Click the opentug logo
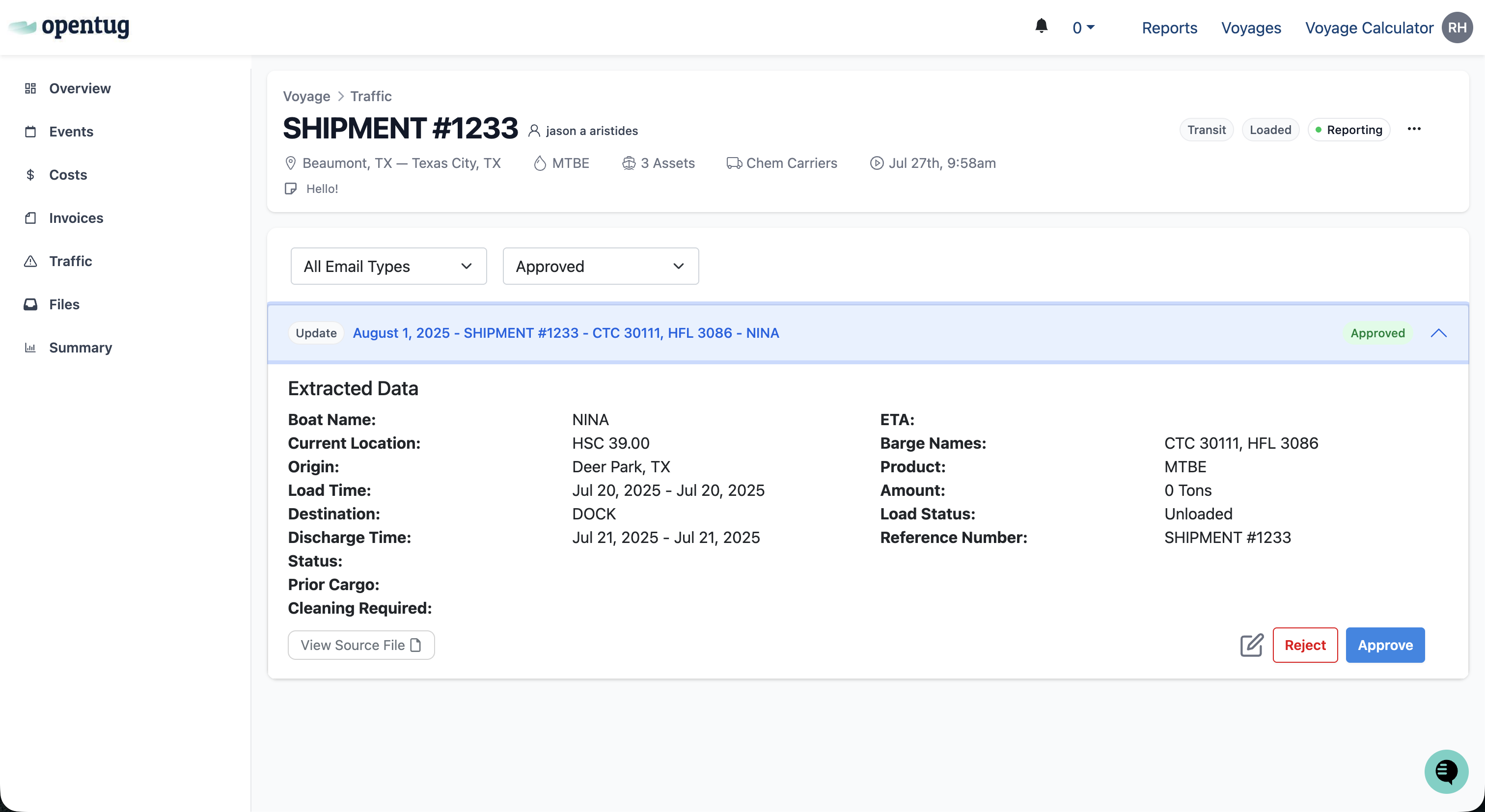Screen dimensions: 1485x812 (69, 27)
